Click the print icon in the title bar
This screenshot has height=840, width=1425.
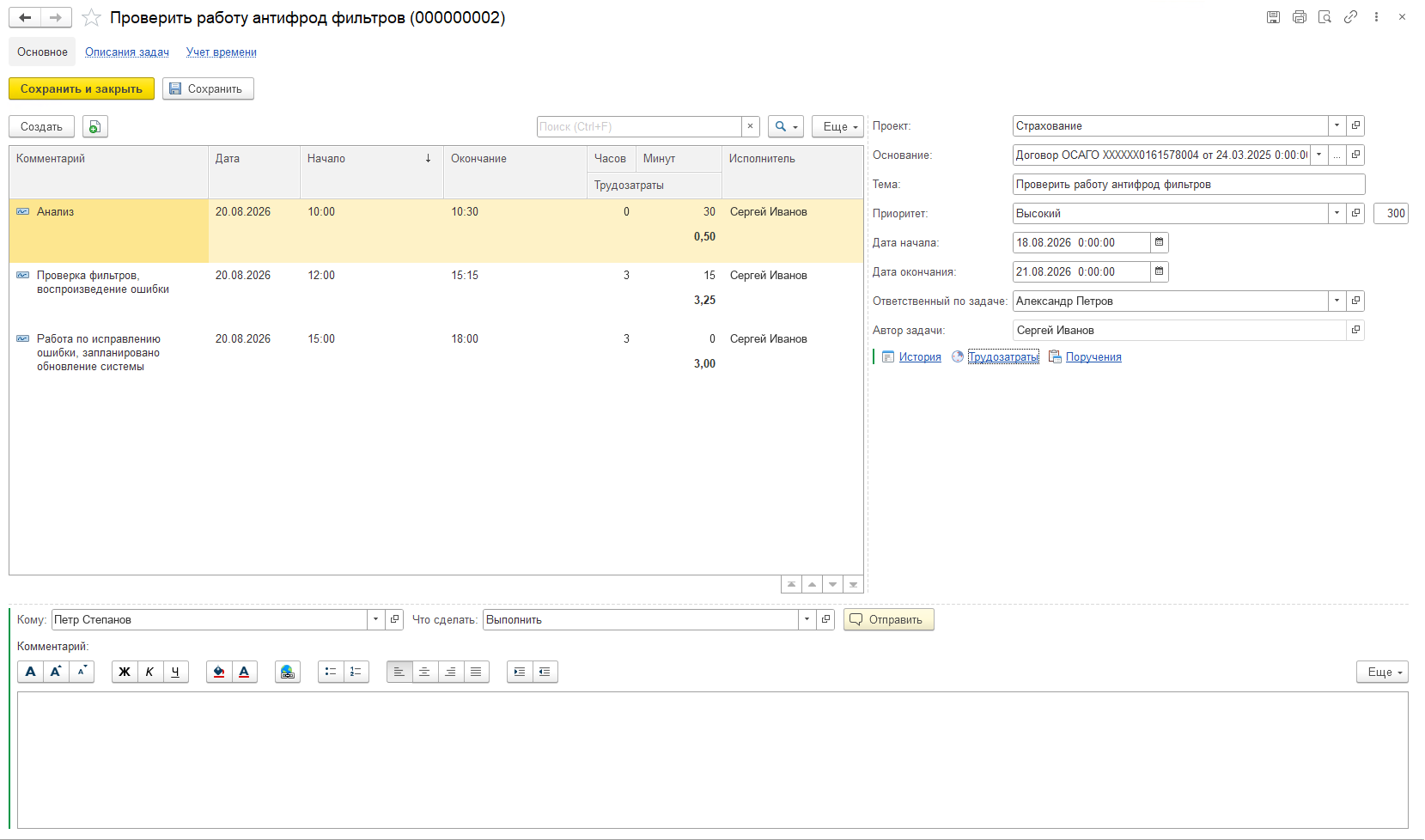click(x=1299, y=17)
